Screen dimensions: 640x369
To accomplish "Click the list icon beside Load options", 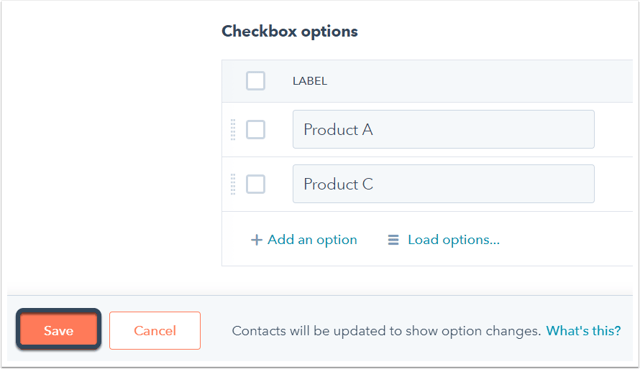I will [393, 240].
